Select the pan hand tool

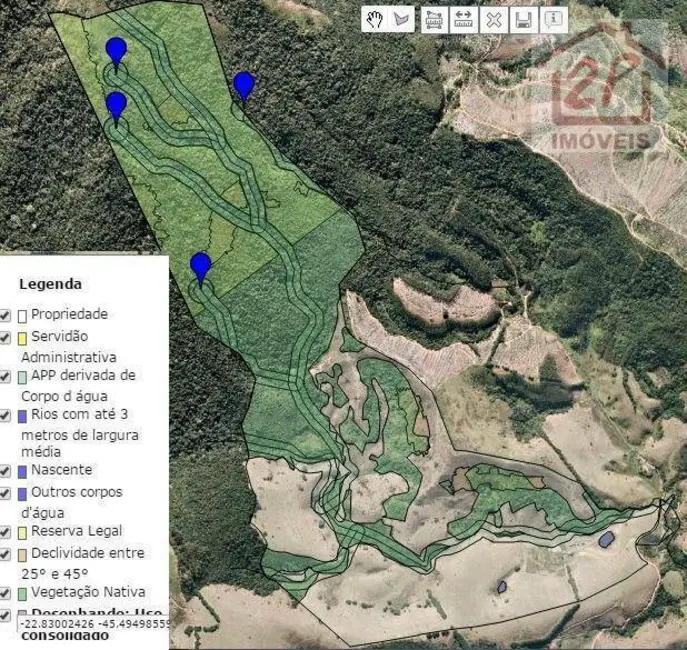(374, 18)
